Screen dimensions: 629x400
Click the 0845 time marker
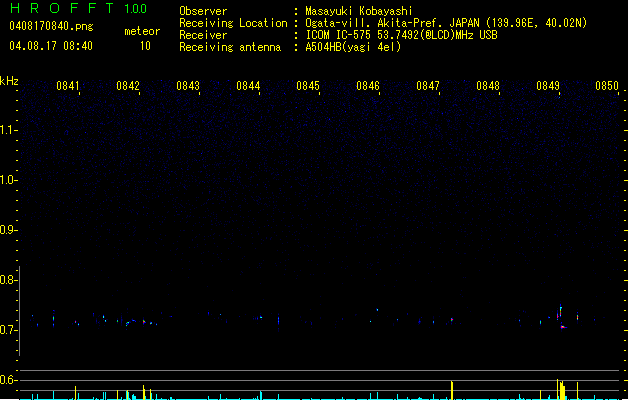(x=308, y=86)
